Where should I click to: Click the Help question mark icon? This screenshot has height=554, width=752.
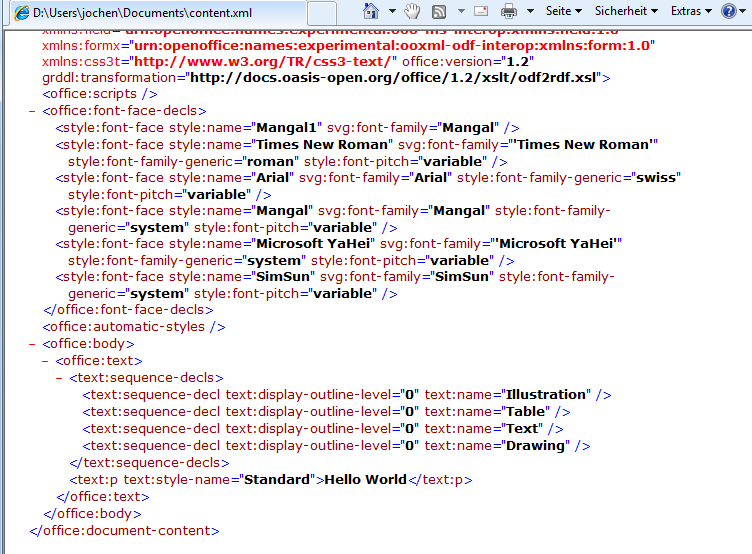pyautogui.click(x=728, y=12)
